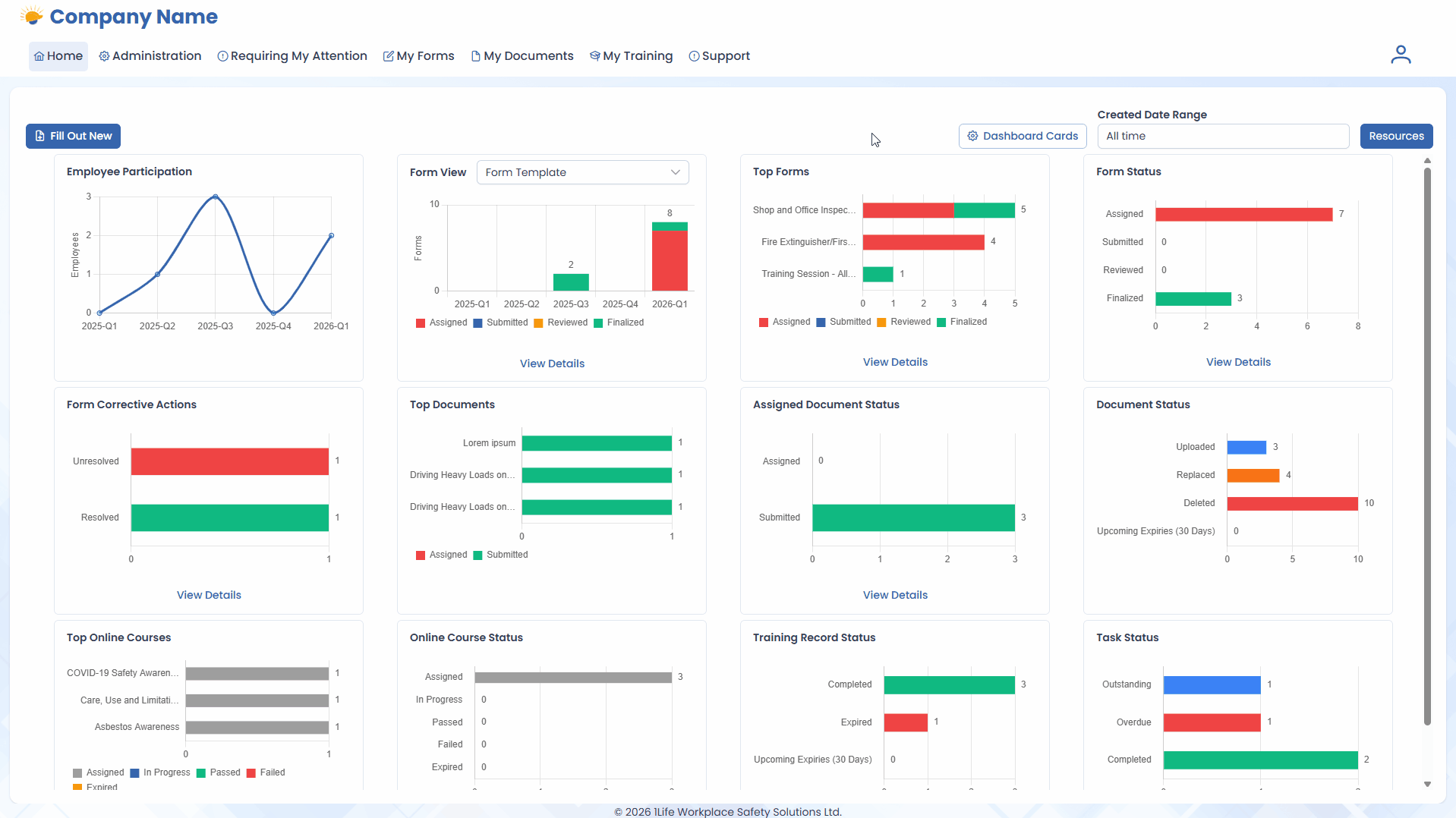This screenshot has width=1456, height=818.
Task: Click the Company Name sun logo
Action: pos(32,15)
